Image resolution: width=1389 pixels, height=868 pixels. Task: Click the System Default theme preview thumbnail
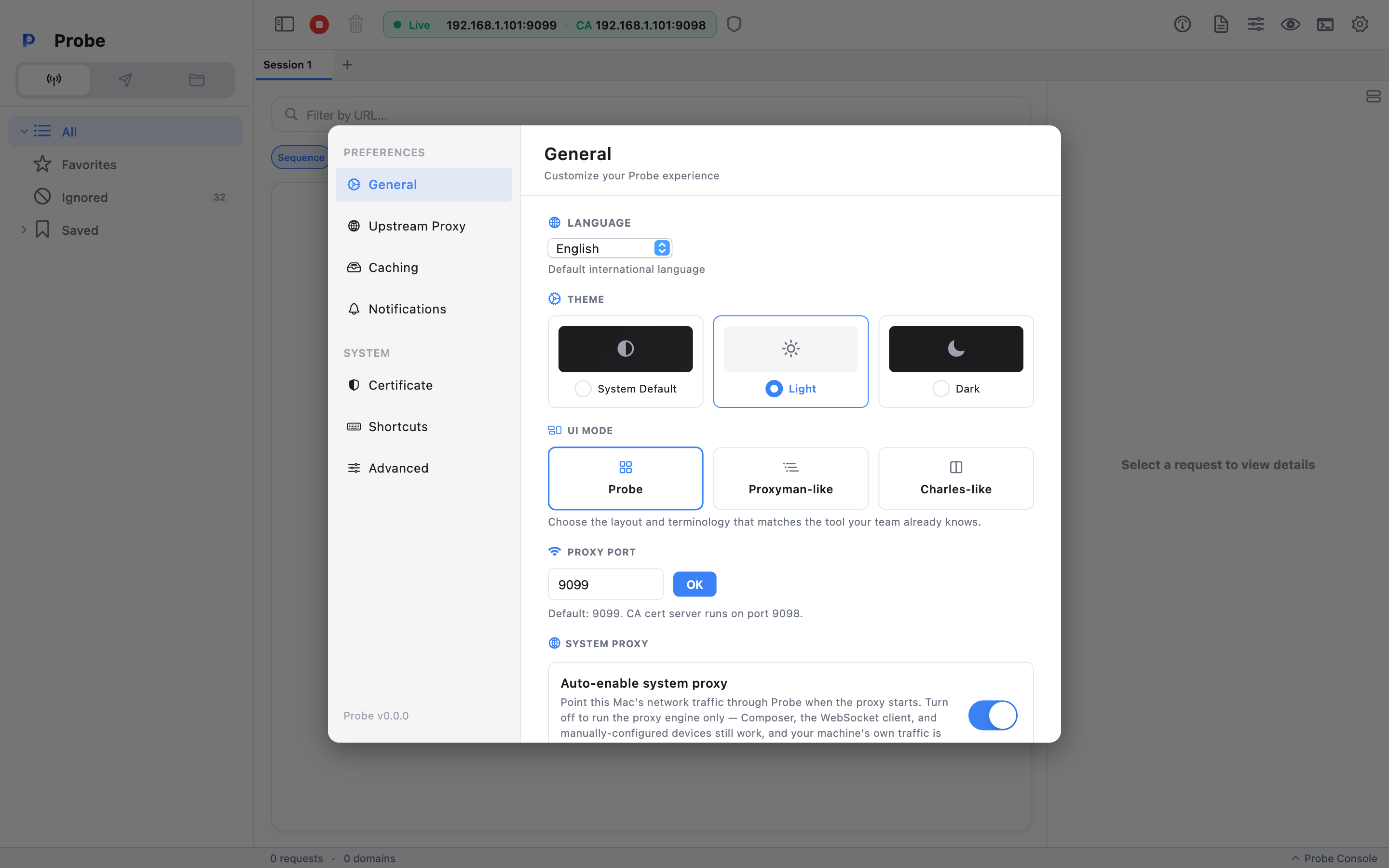pos(626,349)
